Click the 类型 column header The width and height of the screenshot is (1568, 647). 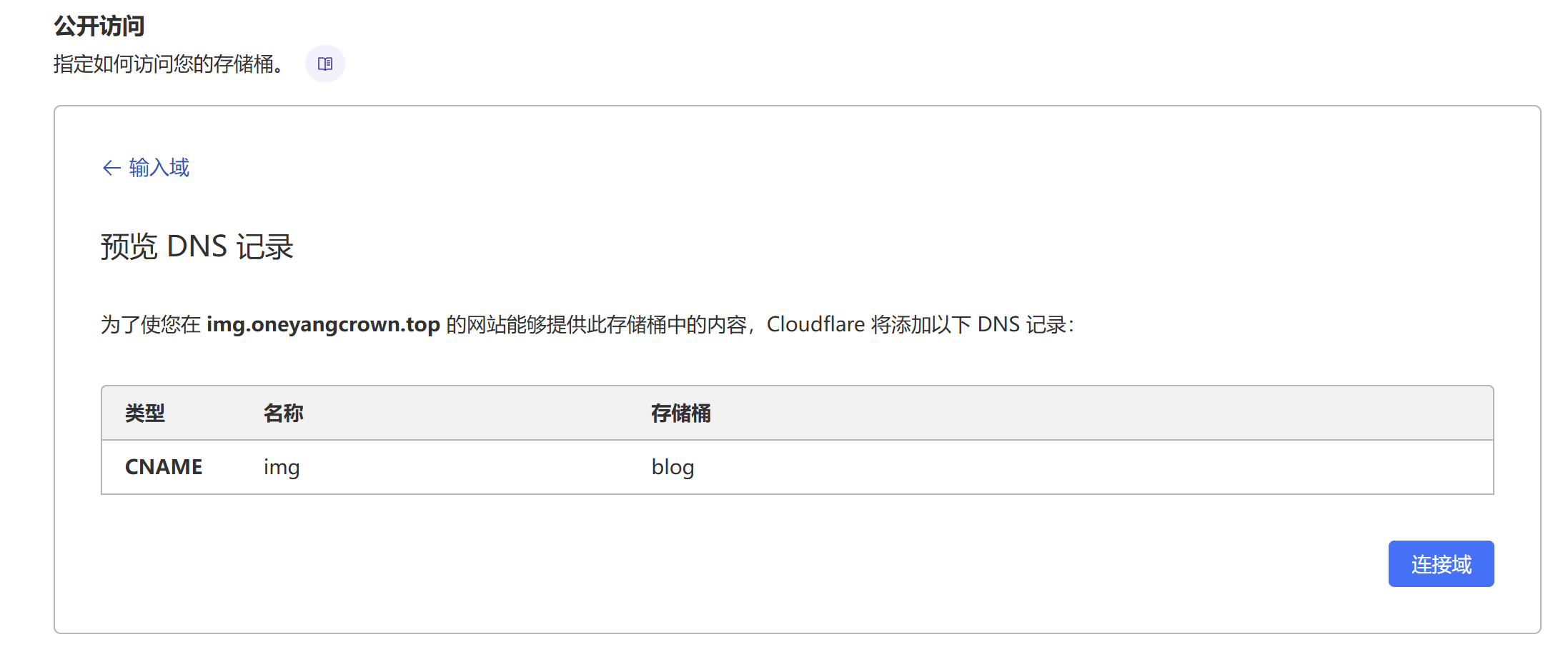tap(145, 413)
